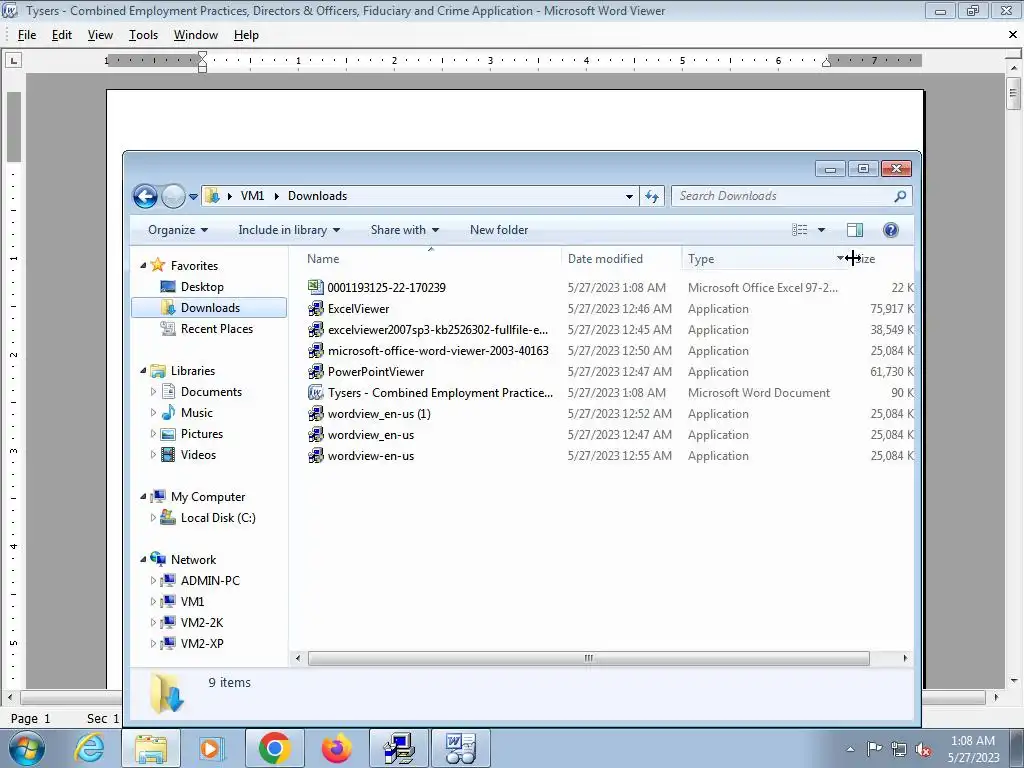This screenshot has height=768, width=1024.
Task: Click the search magnifier icon in Search Downloads
Action: 900,196
